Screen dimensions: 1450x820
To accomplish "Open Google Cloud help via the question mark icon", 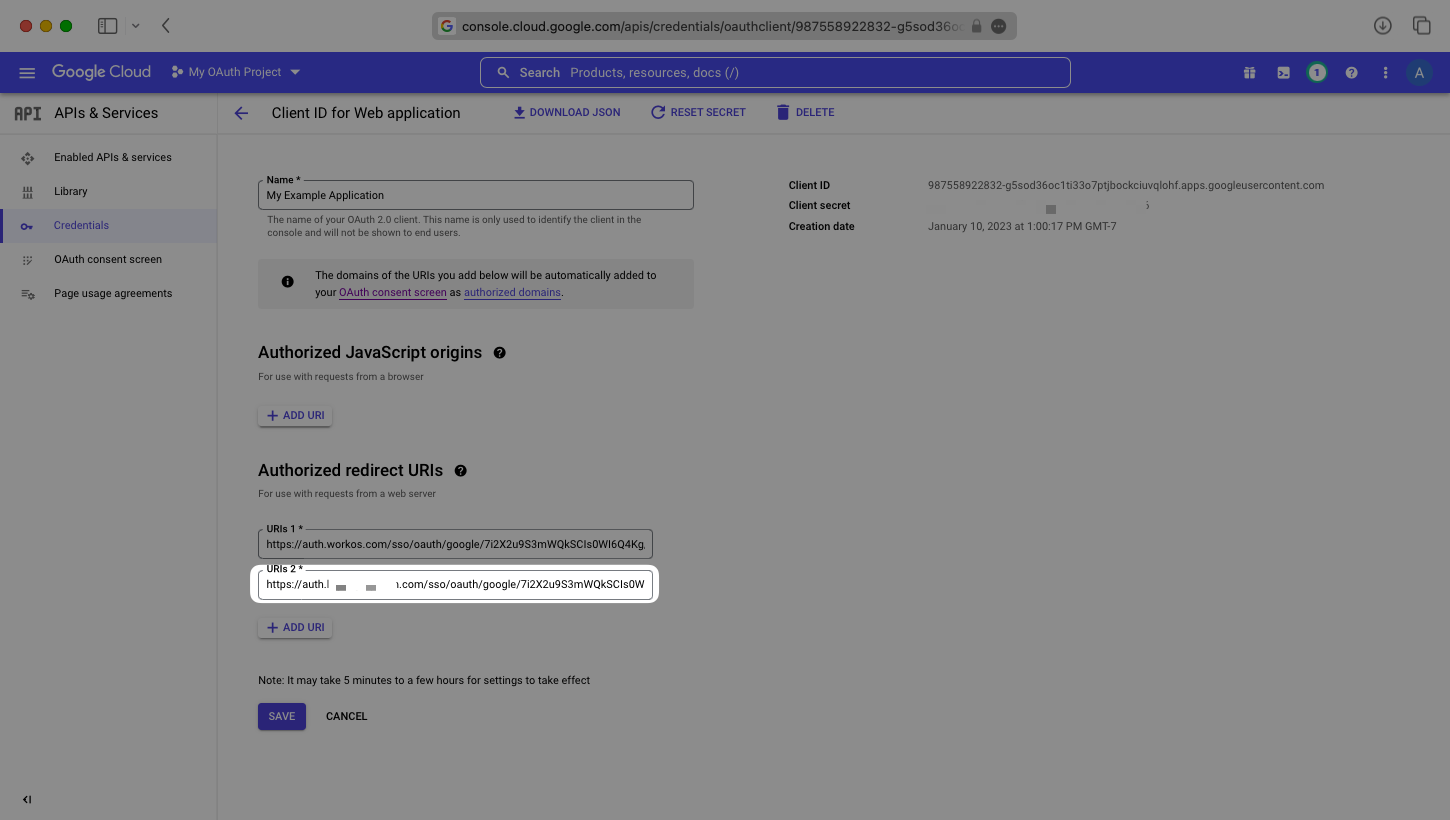I will 1351,71.
